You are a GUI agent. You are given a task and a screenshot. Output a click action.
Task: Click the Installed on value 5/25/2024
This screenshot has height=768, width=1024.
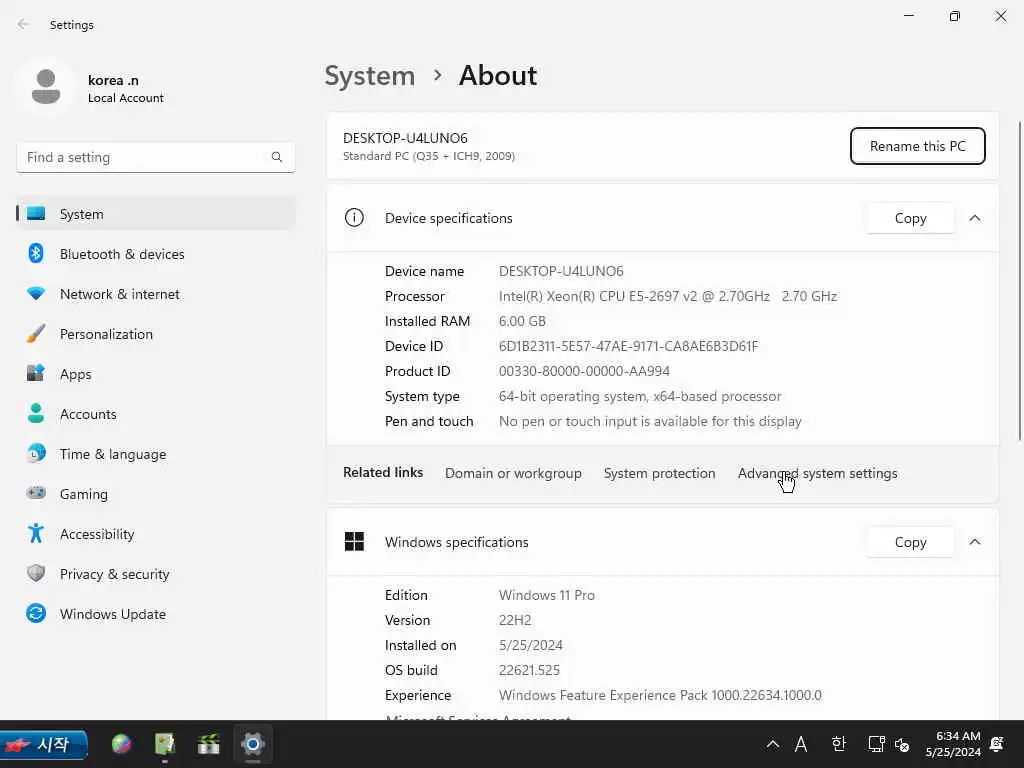(x=530, y=645)
